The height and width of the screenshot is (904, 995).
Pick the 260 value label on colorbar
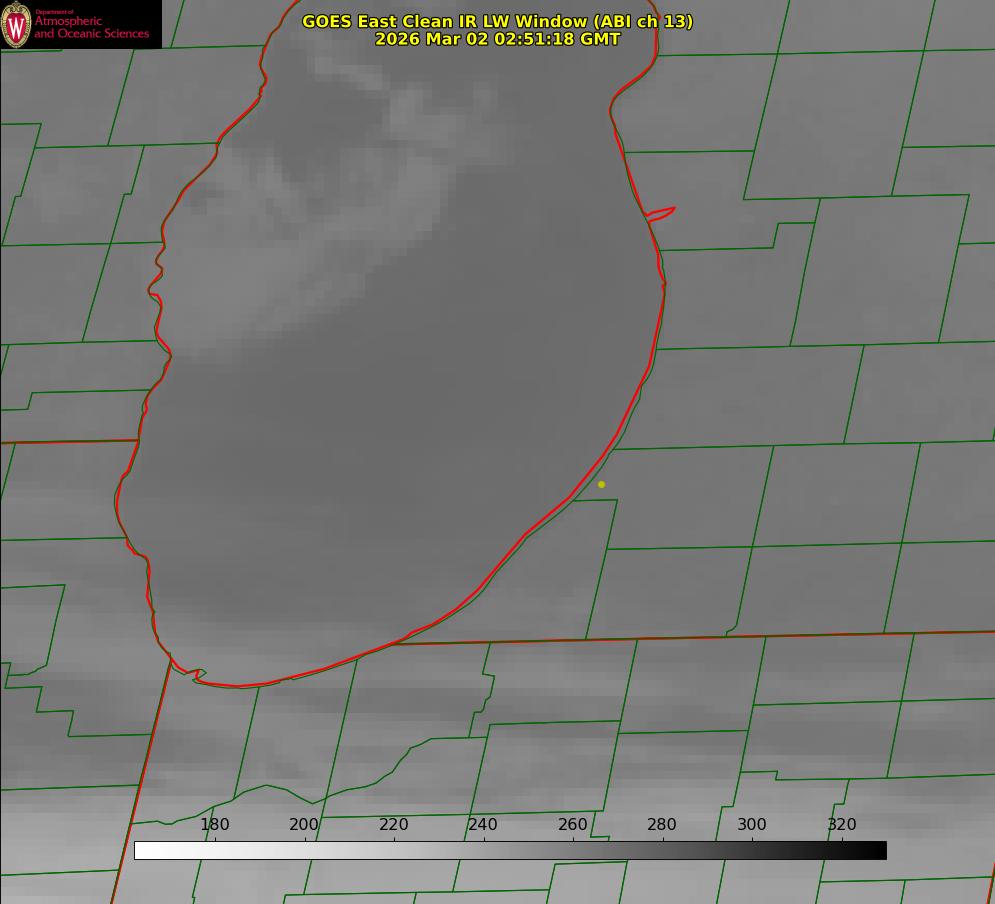(573, 825)
